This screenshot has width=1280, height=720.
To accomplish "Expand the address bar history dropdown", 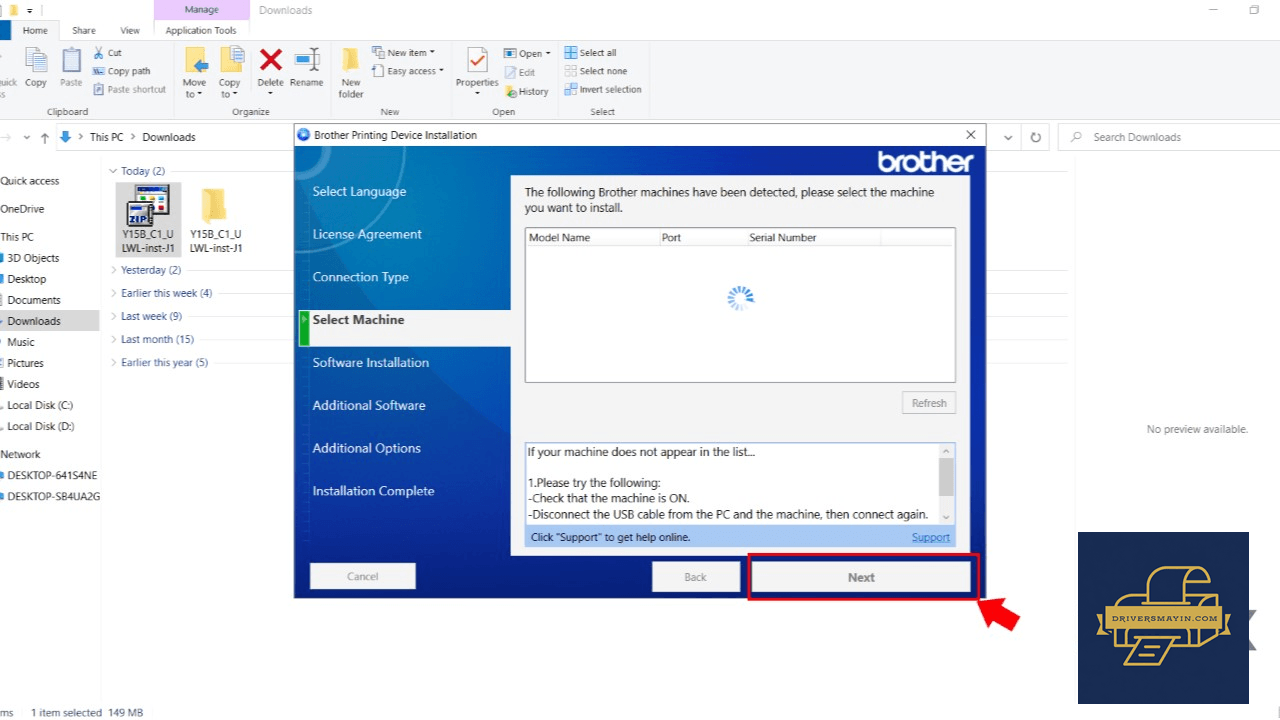I will pos(1008,137).
